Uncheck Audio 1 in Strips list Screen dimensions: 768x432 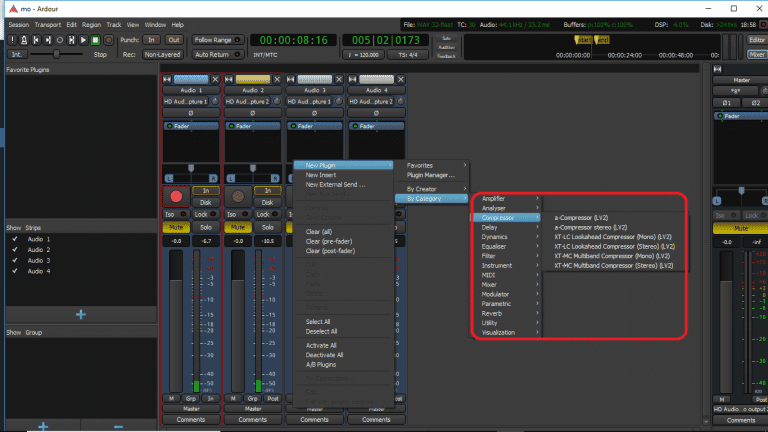(15, 240)
